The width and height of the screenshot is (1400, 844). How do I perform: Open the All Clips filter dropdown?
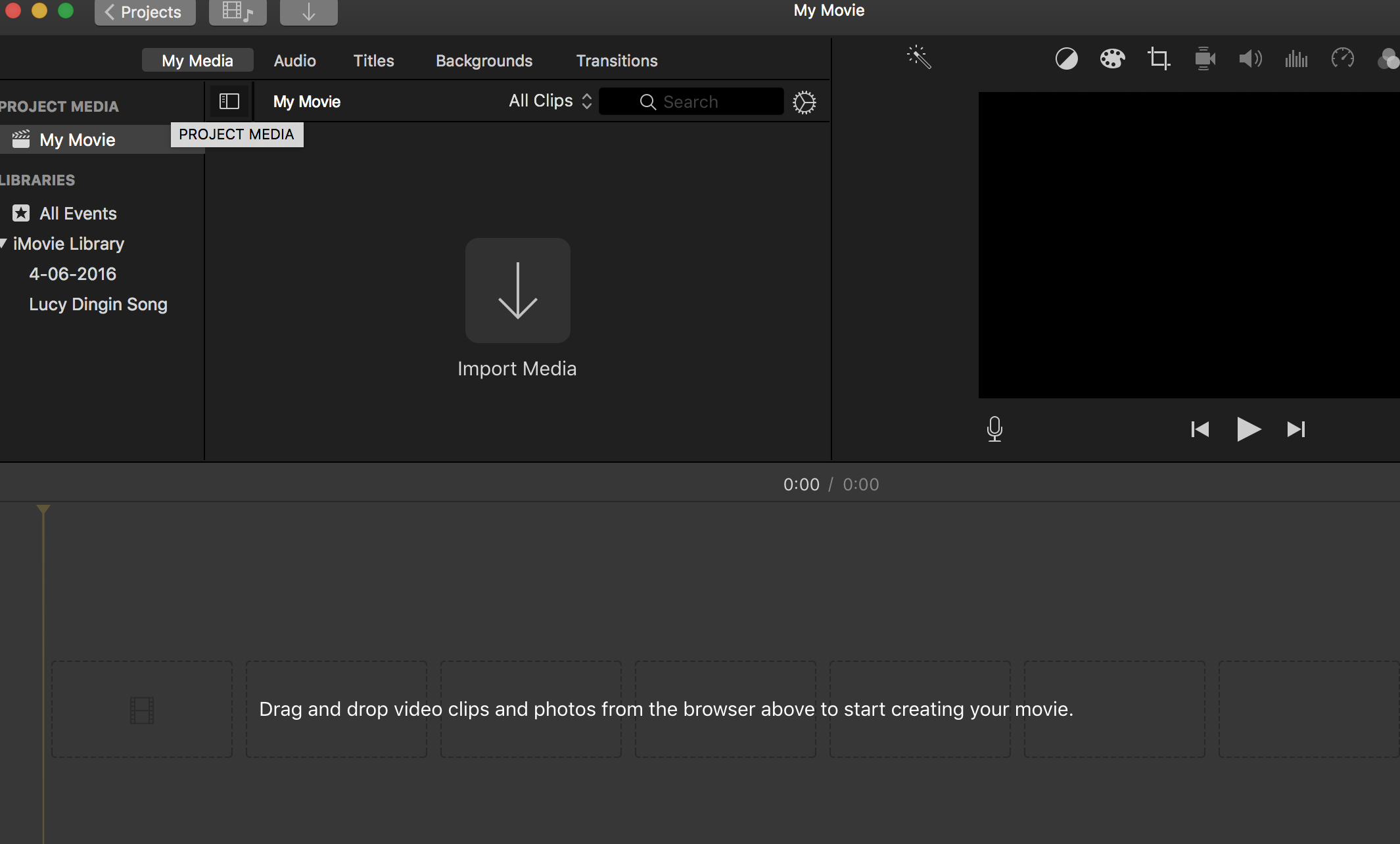(550, 101)
